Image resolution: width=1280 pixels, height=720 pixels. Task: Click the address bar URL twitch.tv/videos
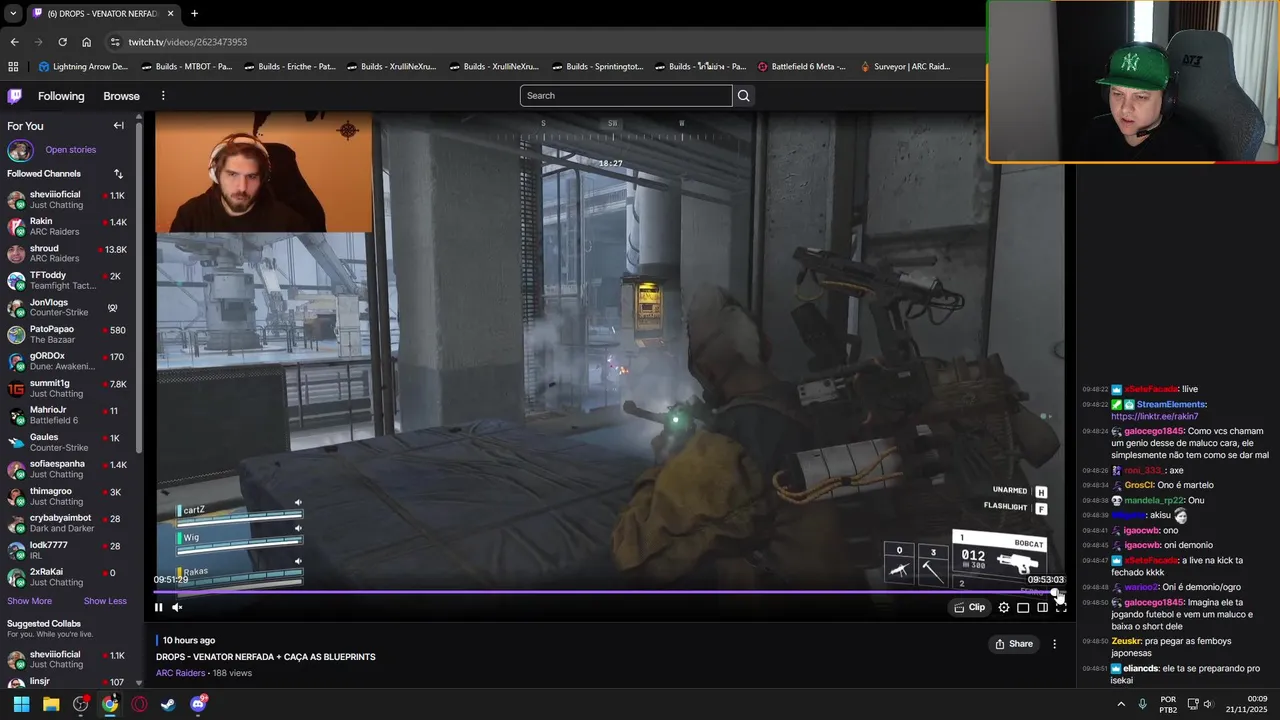click(x=188, y=42)
